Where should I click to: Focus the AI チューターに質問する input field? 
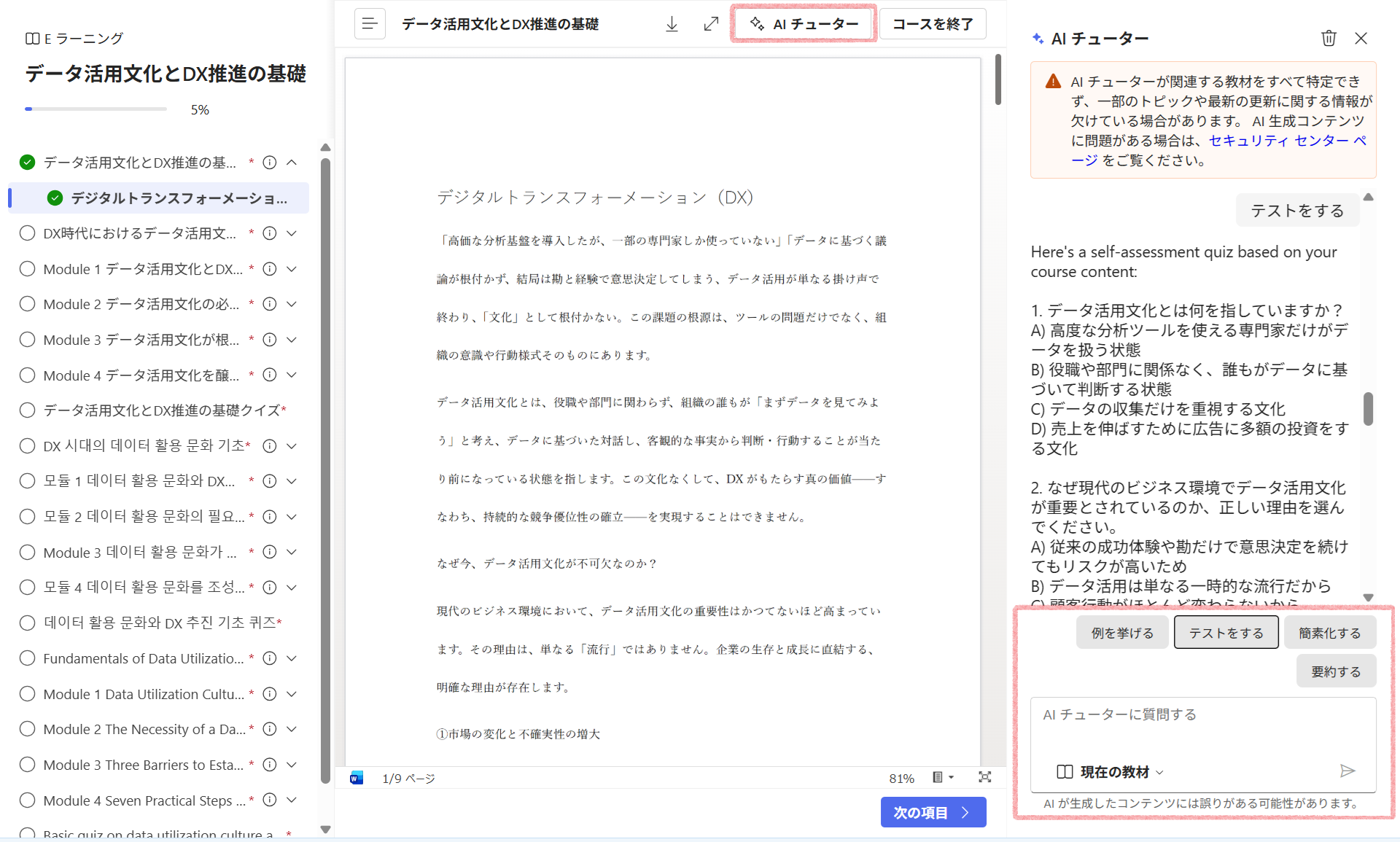click(x=1202, y=726)
